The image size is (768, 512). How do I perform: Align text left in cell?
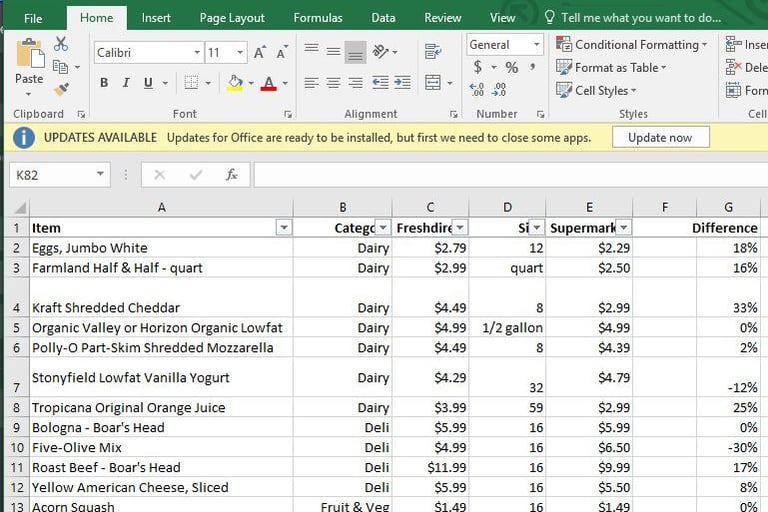point(312,83)
